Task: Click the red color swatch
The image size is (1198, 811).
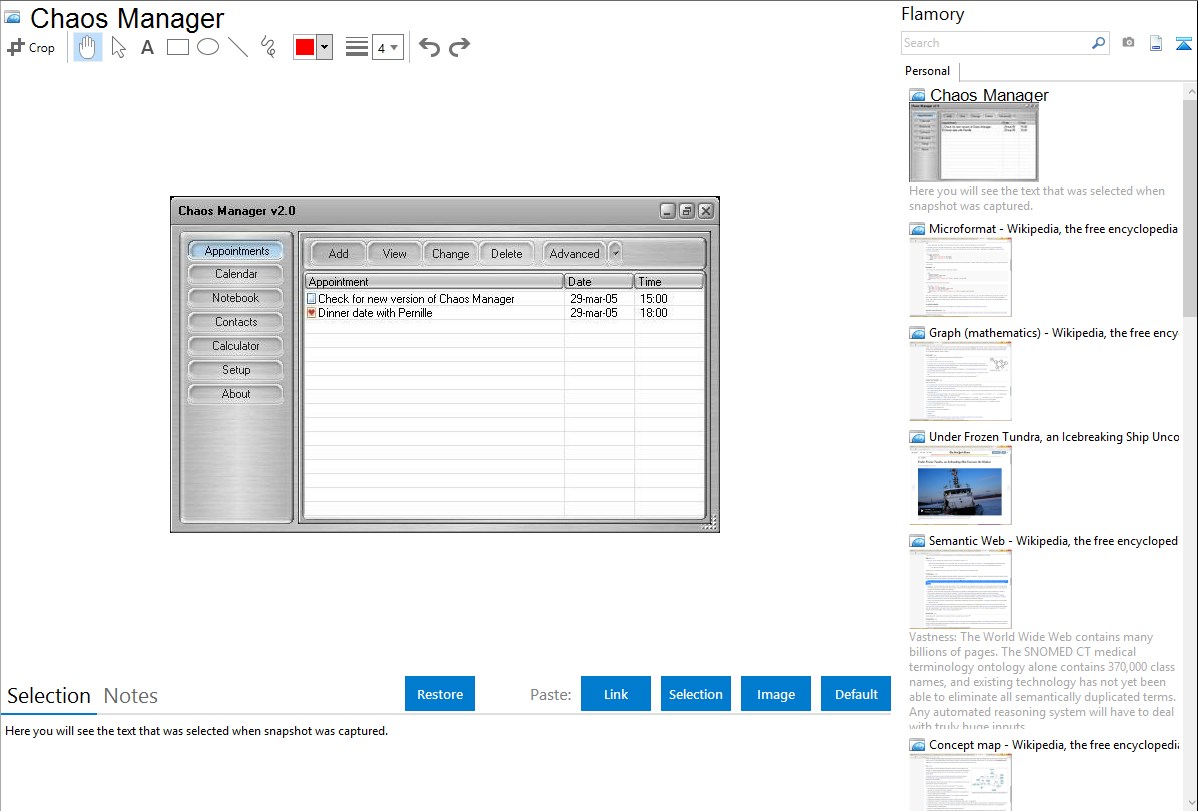Action: pos(305,47)
